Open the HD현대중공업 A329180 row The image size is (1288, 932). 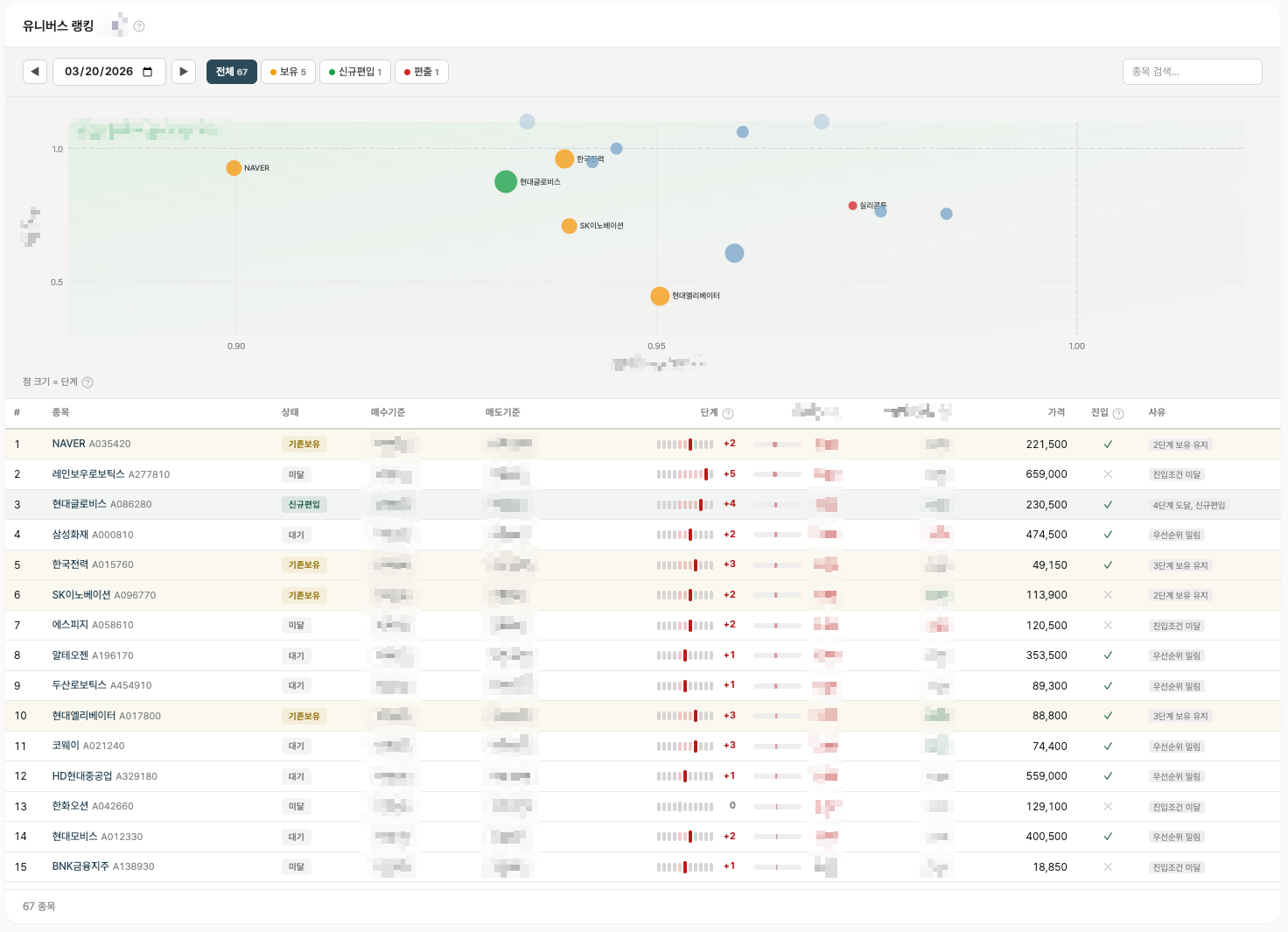pos(642,776)
